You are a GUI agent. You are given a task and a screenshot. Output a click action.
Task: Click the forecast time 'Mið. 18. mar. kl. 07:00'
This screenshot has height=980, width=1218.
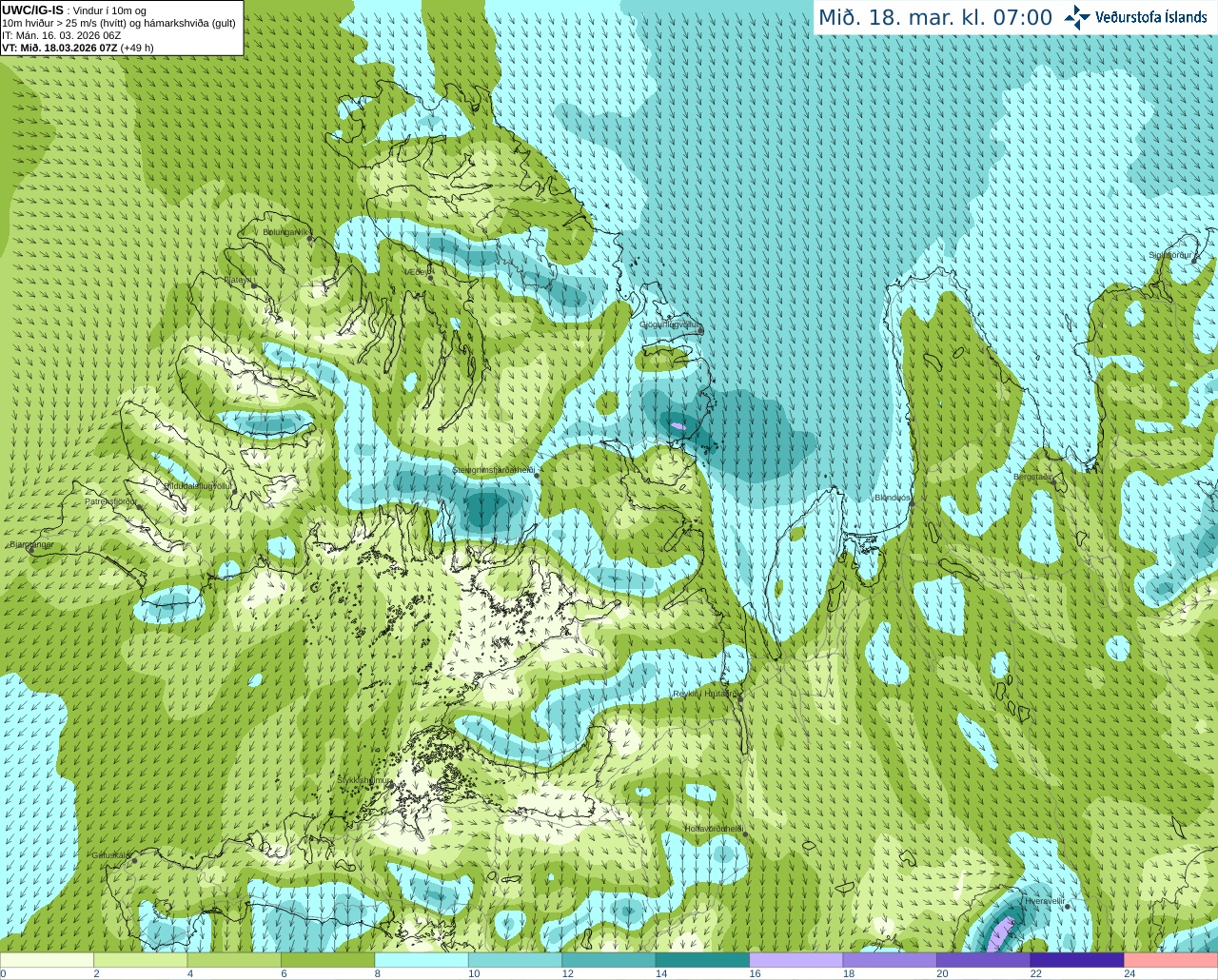point(935,18)
